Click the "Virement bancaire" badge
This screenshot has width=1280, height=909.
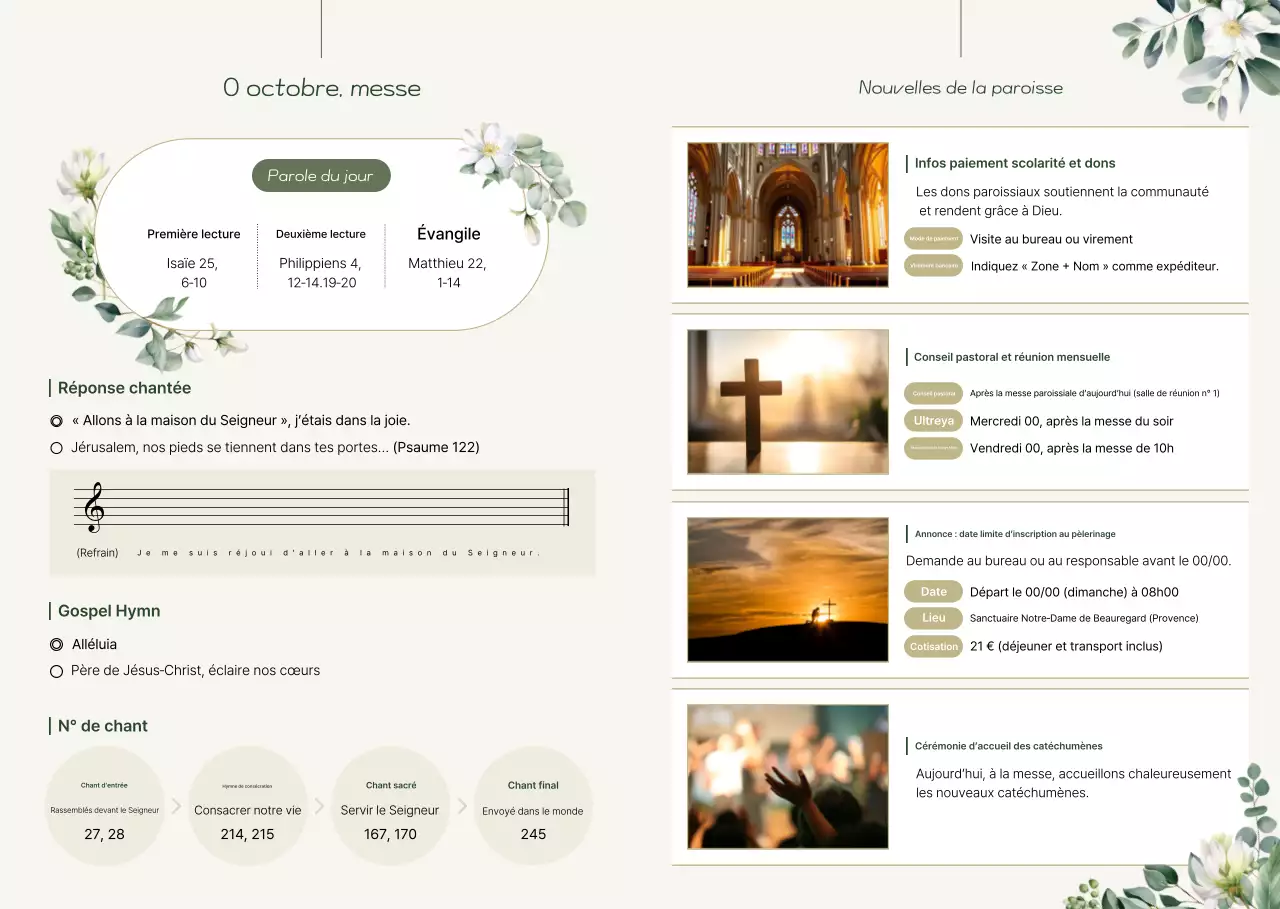932,266
